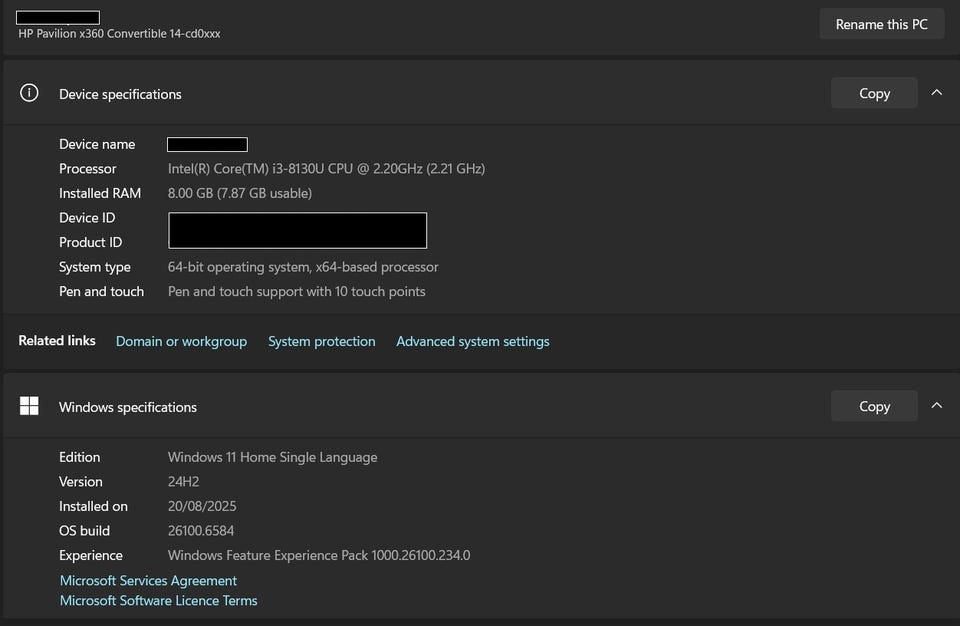Click the Windows specifications heading text
The height and width of the screenshot is (626, 960).
tap(128, 407)
